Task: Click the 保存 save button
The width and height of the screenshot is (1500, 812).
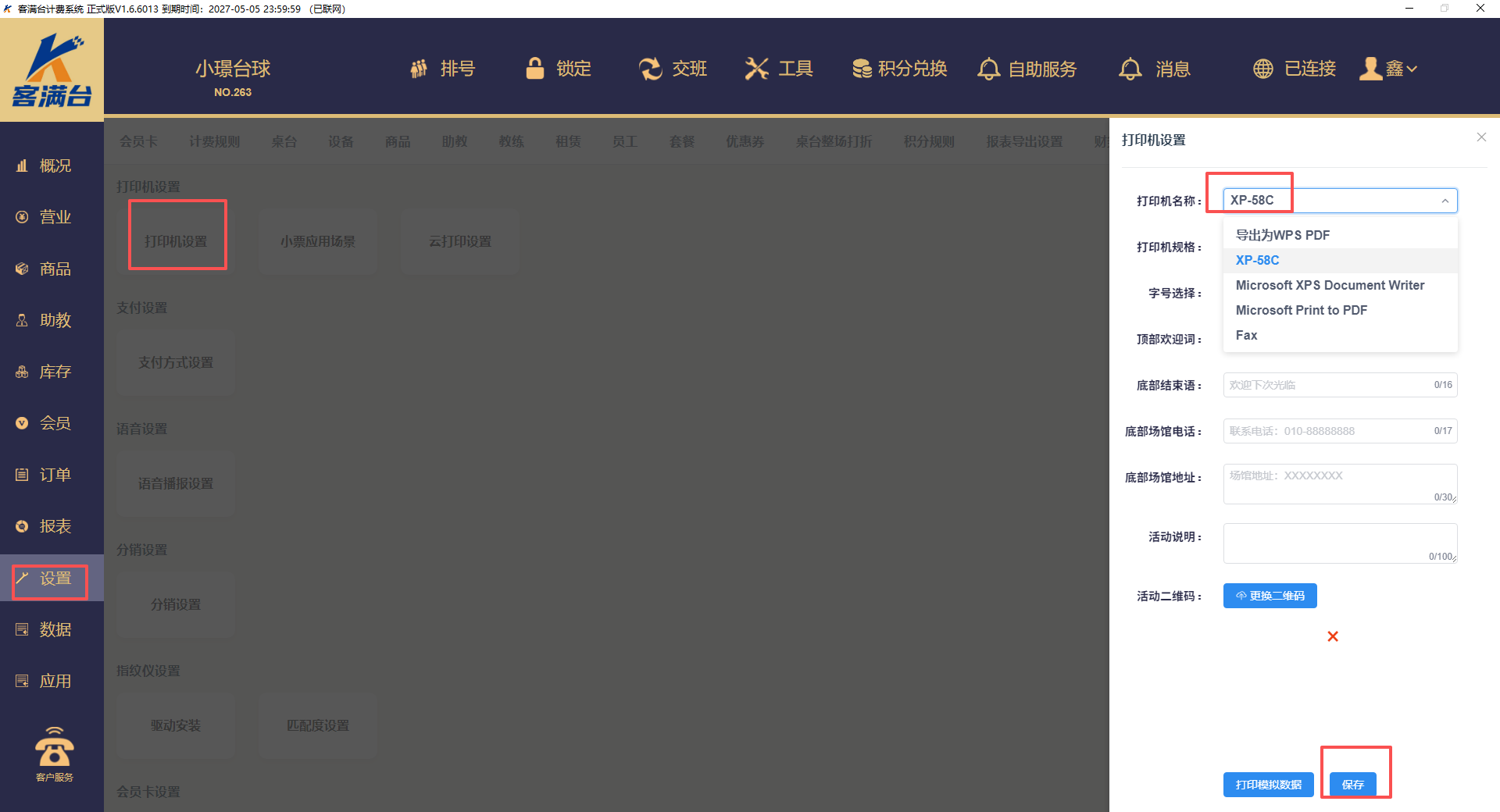Action: pos(1352,785)
